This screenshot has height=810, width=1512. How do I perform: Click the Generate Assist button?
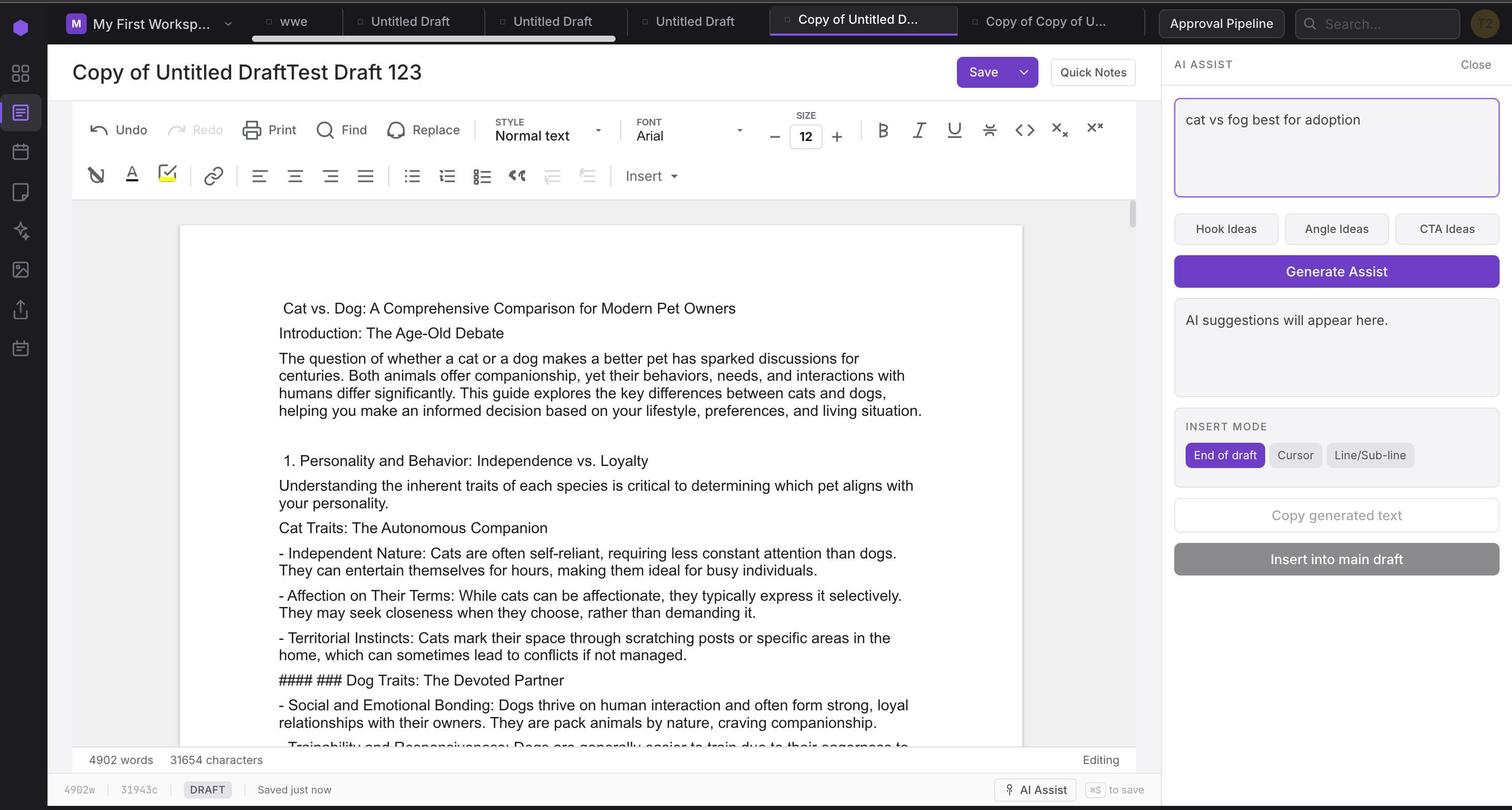point(1335,271)
